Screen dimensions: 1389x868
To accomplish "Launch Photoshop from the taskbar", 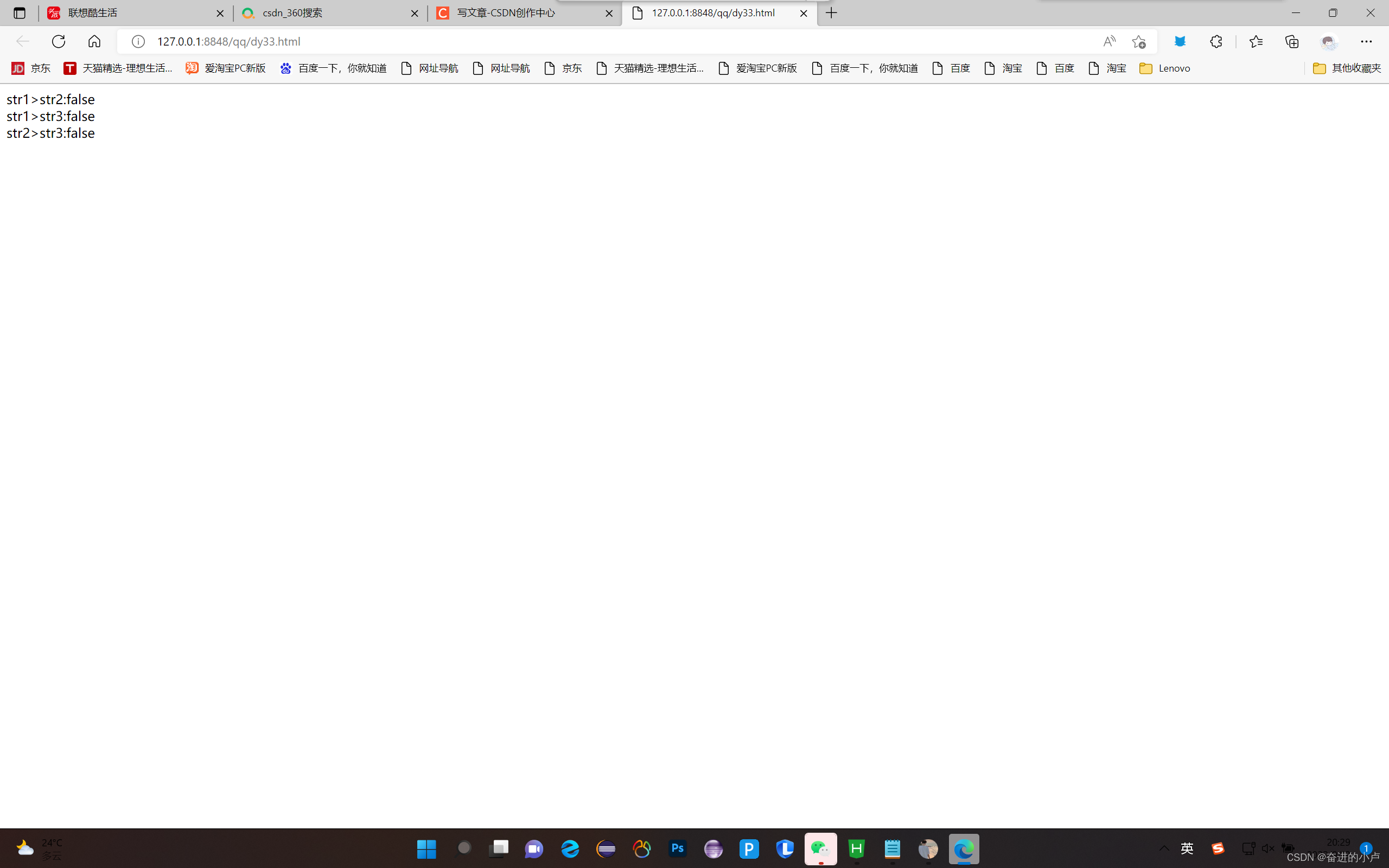I will click(x=677, y=848).
